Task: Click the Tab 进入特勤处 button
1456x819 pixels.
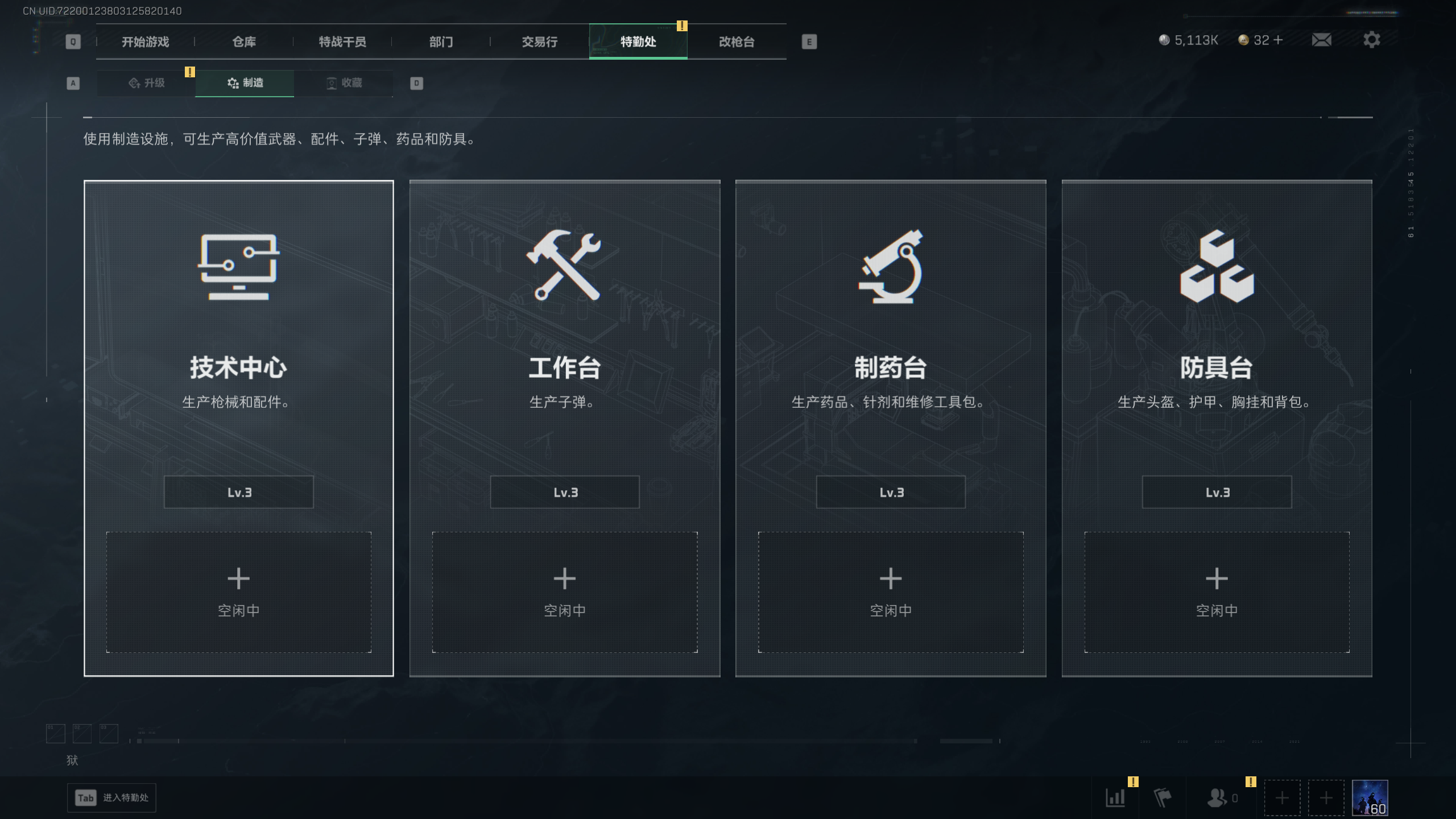Action: (x=111, y=797)
